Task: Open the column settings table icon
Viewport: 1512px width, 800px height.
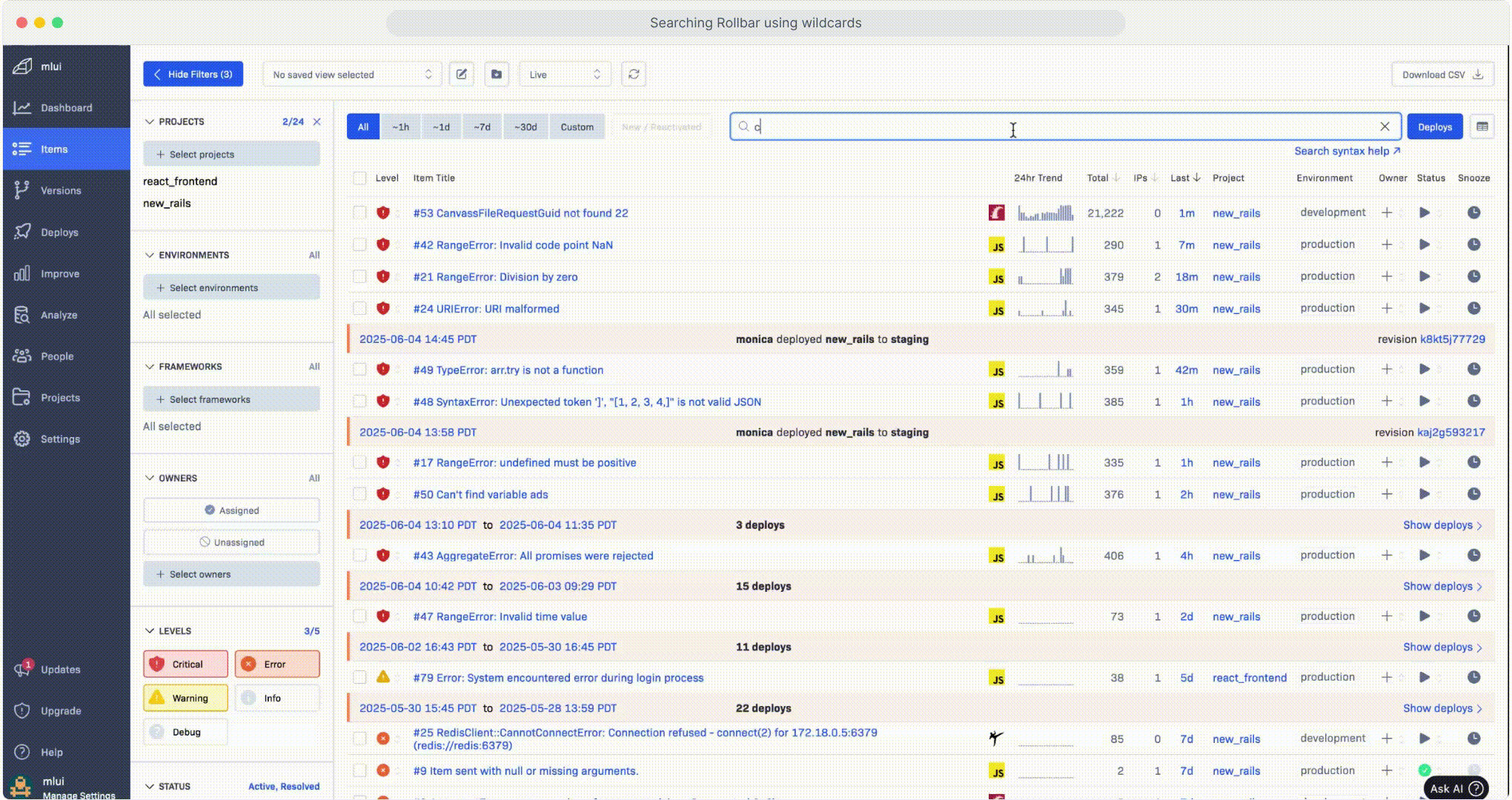Action: click(1482, 127)
